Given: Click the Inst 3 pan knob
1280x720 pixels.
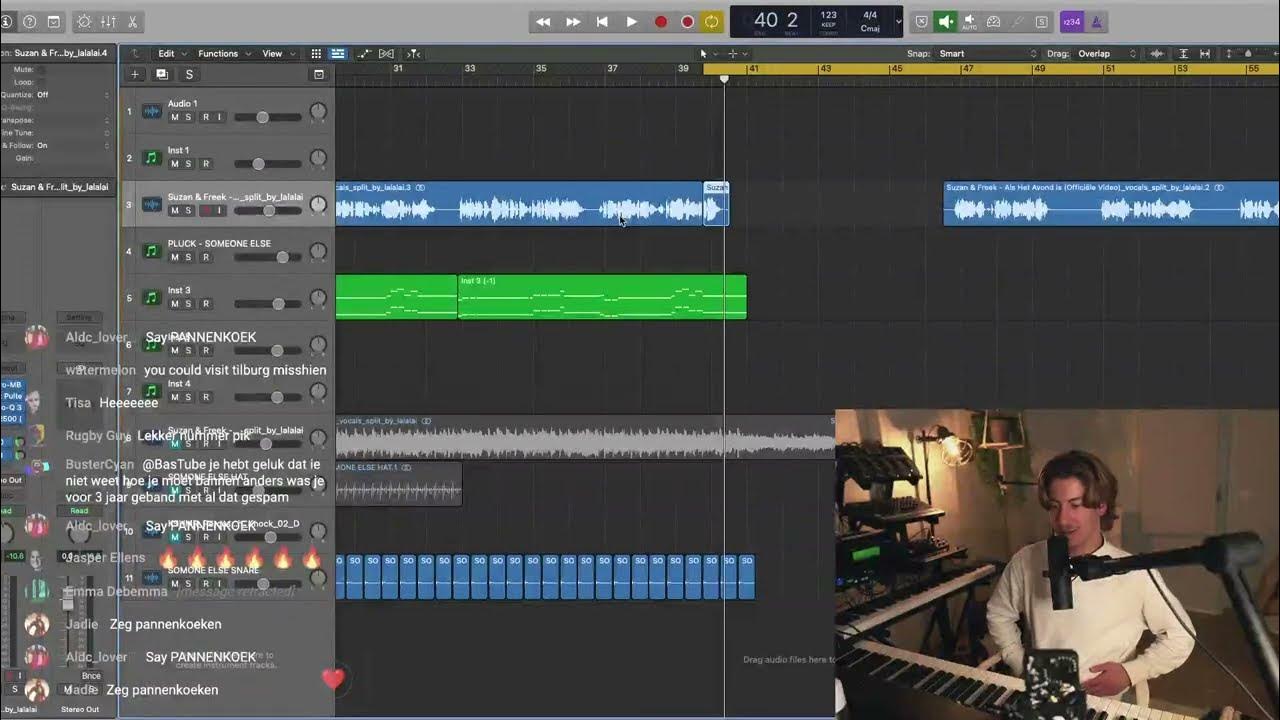Looking at the screenshot, I should (318, 298).
